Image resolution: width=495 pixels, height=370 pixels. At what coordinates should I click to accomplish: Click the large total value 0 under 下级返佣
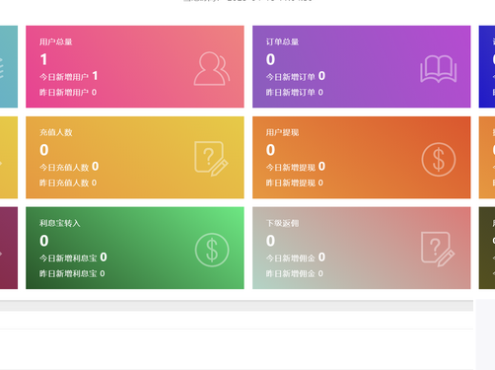point(270,241)
